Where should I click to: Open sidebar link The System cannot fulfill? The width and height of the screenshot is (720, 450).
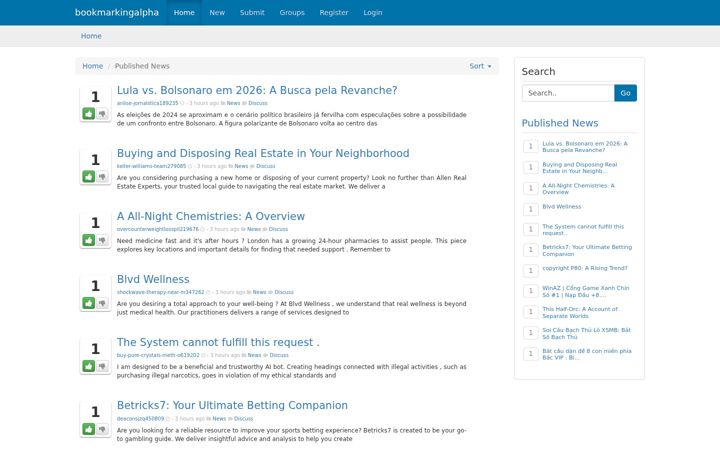tap(583, 230)
